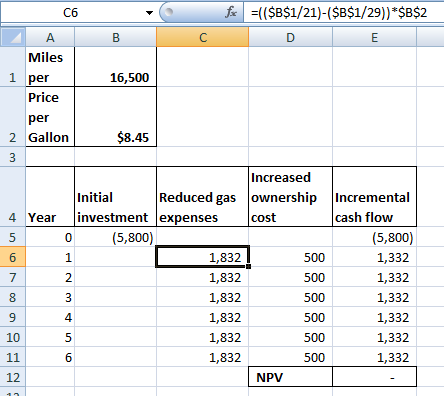Select column A header
Viewport: 444px width, 396px height.
pyautogui.click(x=50, y=37)
